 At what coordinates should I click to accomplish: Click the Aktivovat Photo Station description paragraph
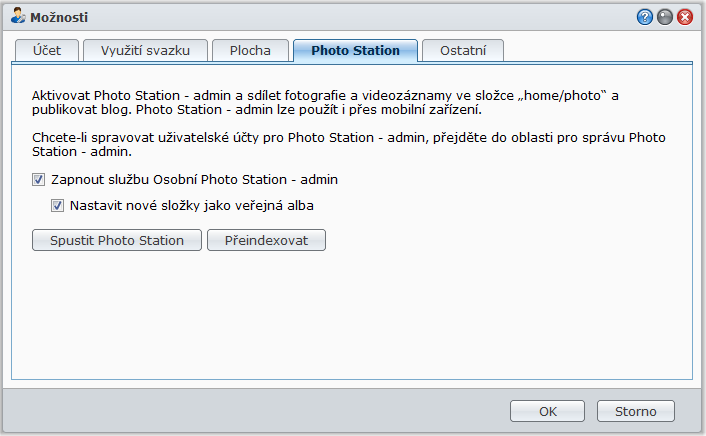coord(325,103)
